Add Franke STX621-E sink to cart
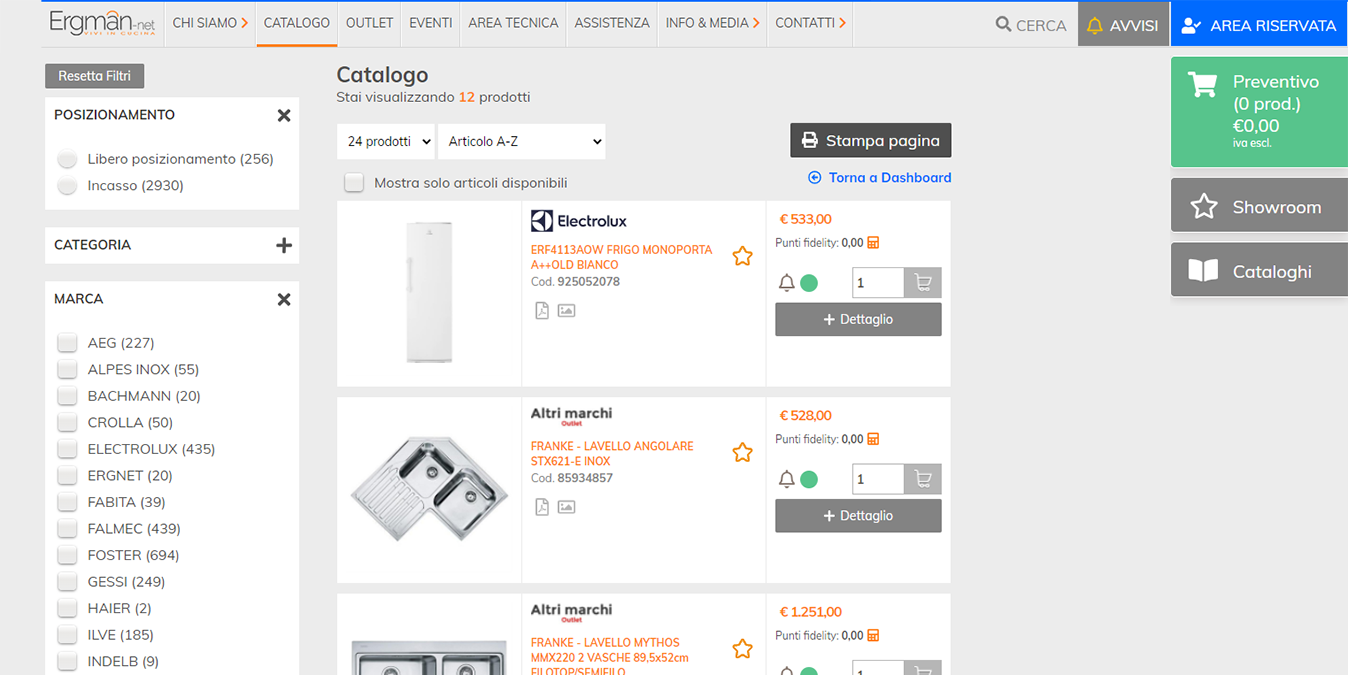This screenshot has height=675, width=1348. [922, 479]
